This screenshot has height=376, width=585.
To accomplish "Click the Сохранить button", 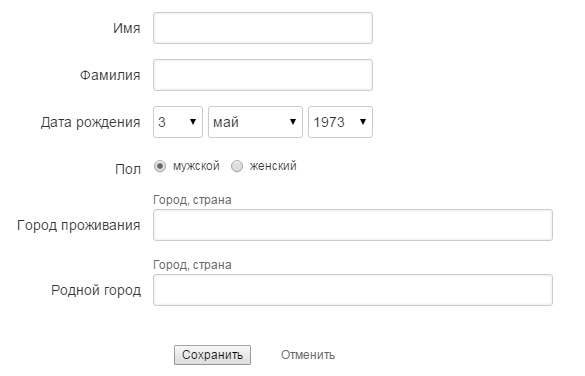I will tap(212, 355).
